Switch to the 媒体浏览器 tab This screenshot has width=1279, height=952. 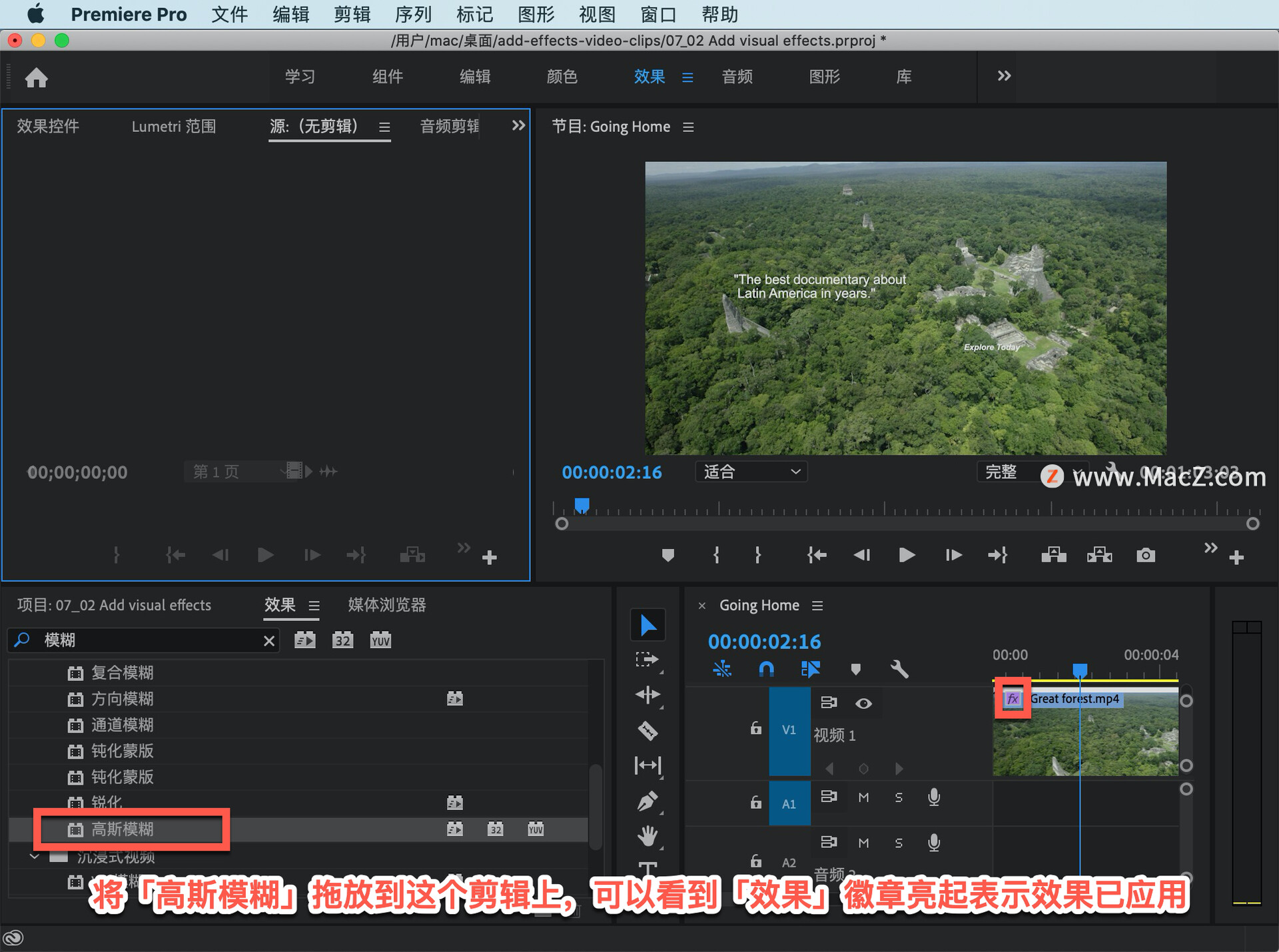(x=386, y=605)
